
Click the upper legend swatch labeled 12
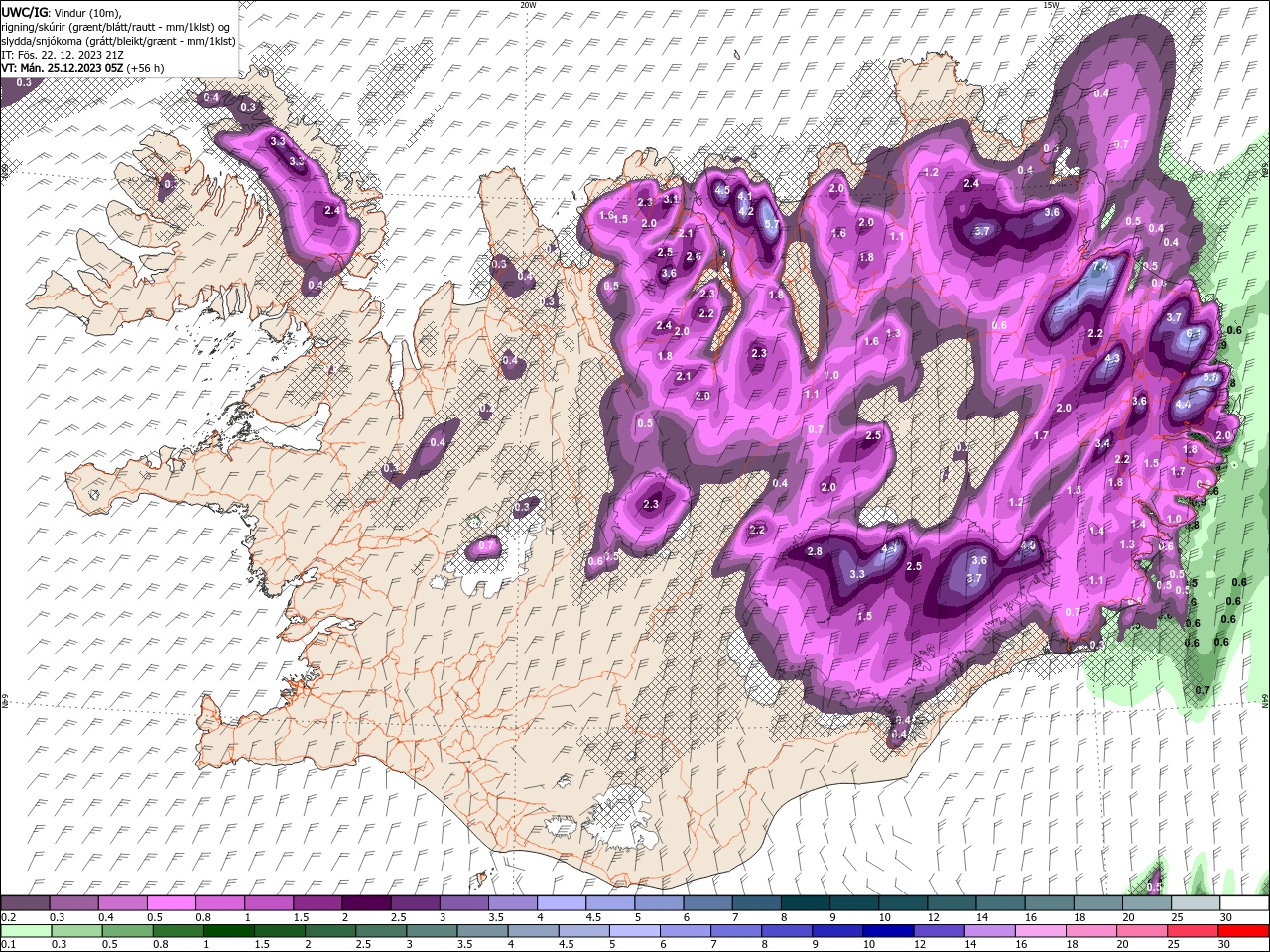(x=951, y=903)
